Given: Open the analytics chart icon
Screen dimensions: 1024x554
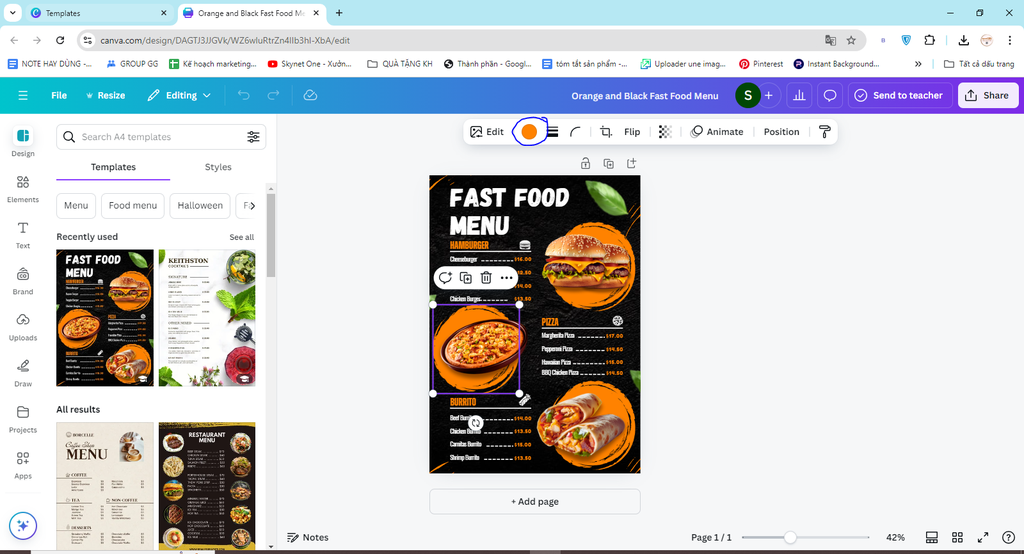Looking at the screenshot, I should click(799, 95).
